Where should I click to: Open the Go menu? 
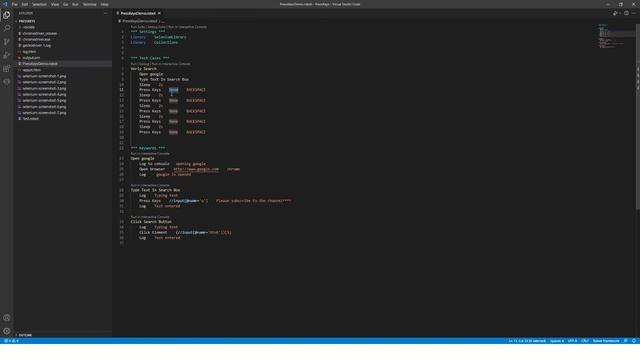[x=65, y=4]
